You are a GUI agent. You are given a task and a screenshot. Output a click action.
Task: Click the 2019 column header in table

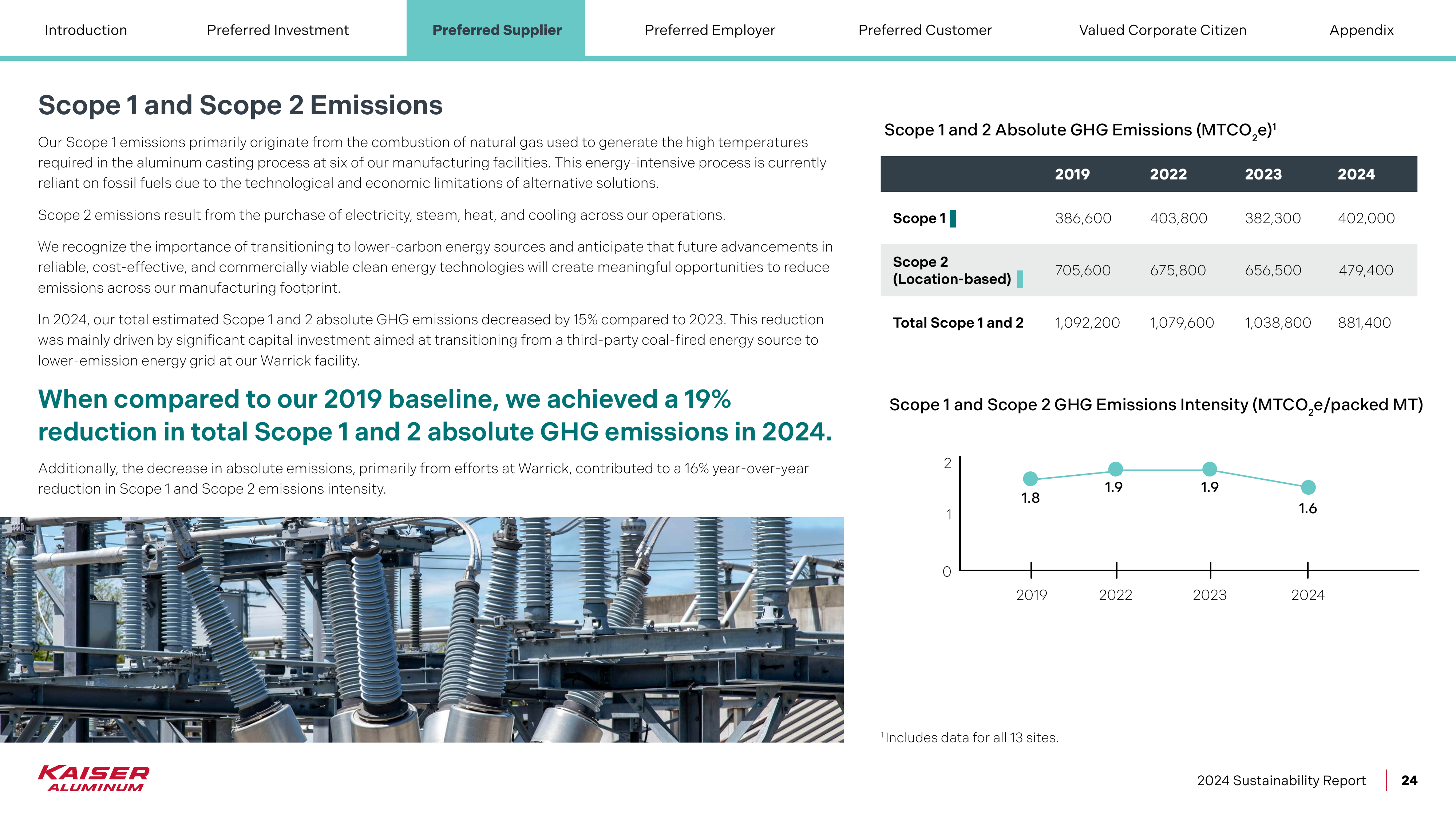coord(1072,174)
